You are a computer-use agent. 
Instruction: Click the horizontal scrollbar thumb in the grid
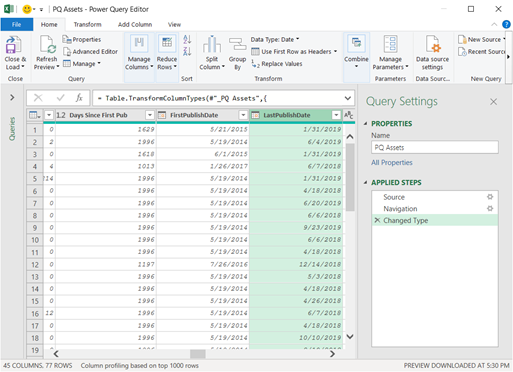(x=198, y=353)
